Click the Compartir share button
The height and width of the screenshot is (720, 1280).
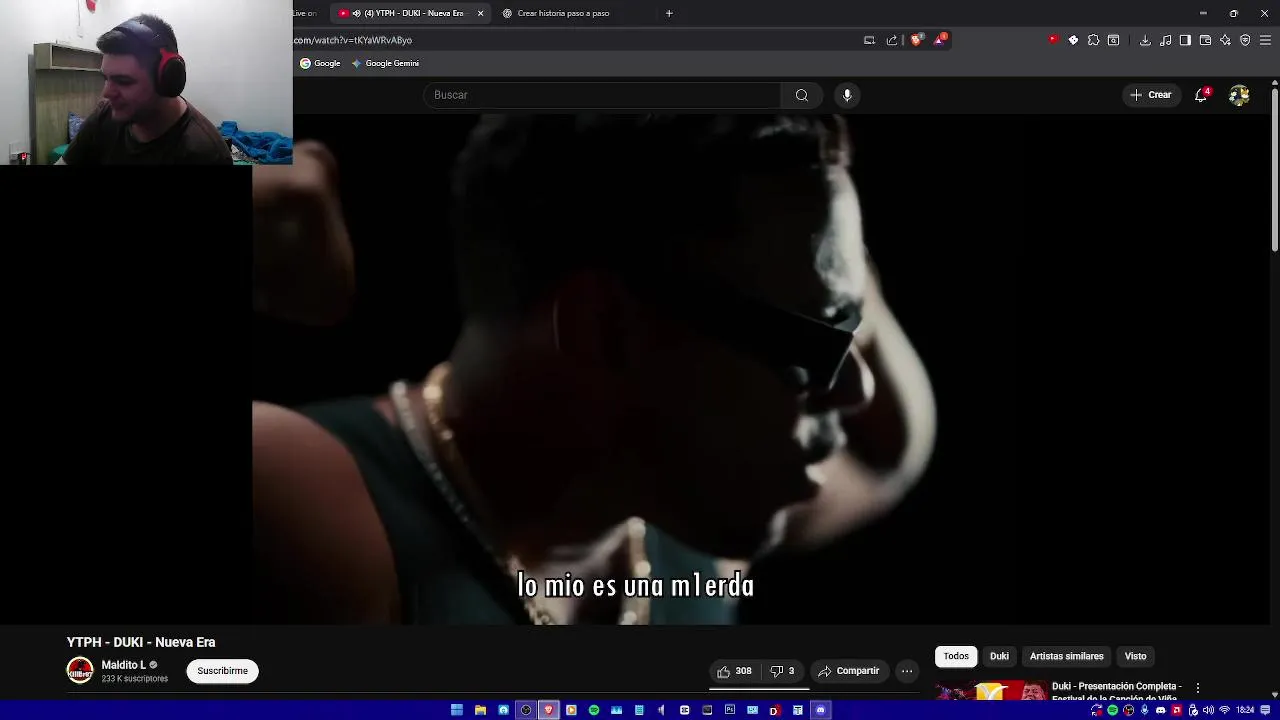pyautogui.click(x=848, y=671)
